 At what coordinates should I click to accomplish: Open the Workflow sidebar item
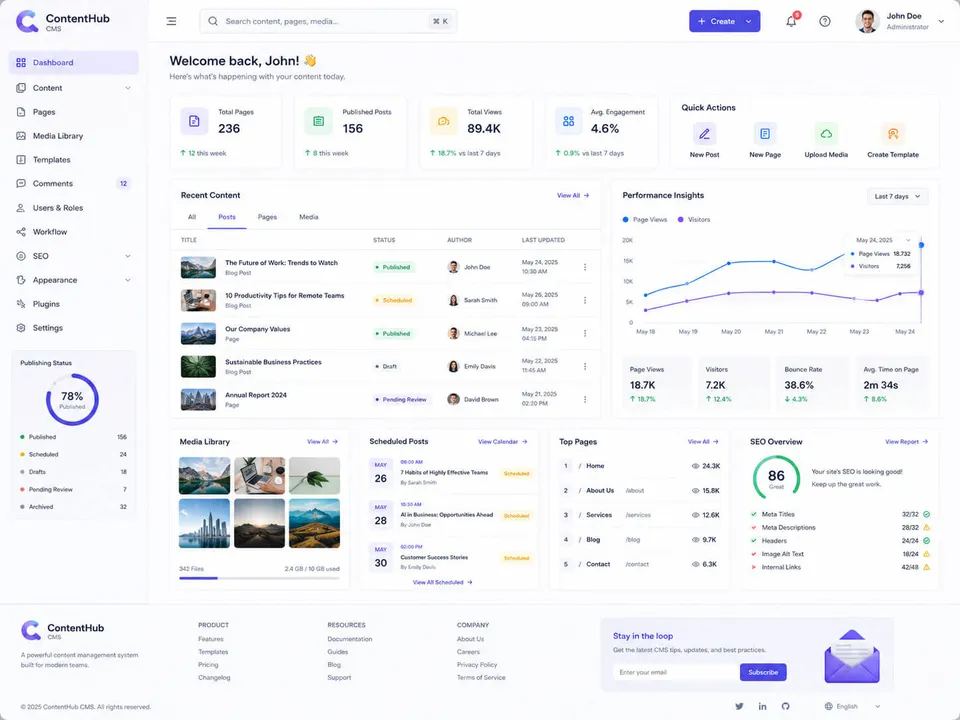73,232
